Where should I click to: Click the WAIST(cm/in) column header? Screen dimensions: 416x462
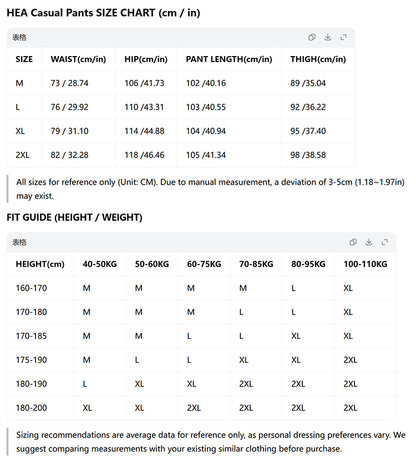[x=78, y=59]
